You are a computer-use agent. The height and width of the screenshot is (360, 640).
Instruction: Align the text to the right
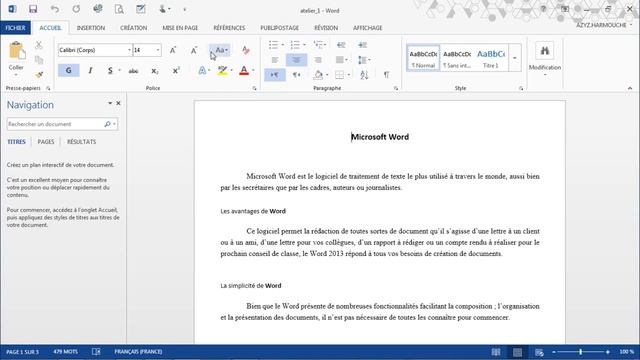pyautogui.click(x=318, y=60)
